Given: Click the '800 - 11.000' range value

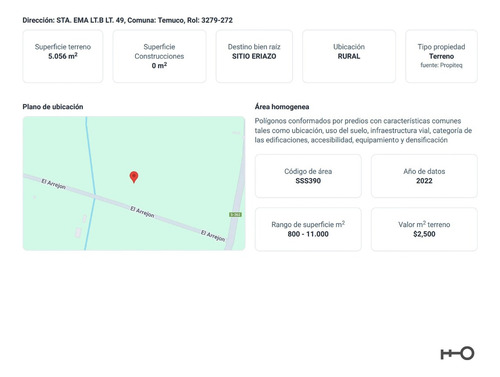Looking at the screenshot, I should point(308,234).
